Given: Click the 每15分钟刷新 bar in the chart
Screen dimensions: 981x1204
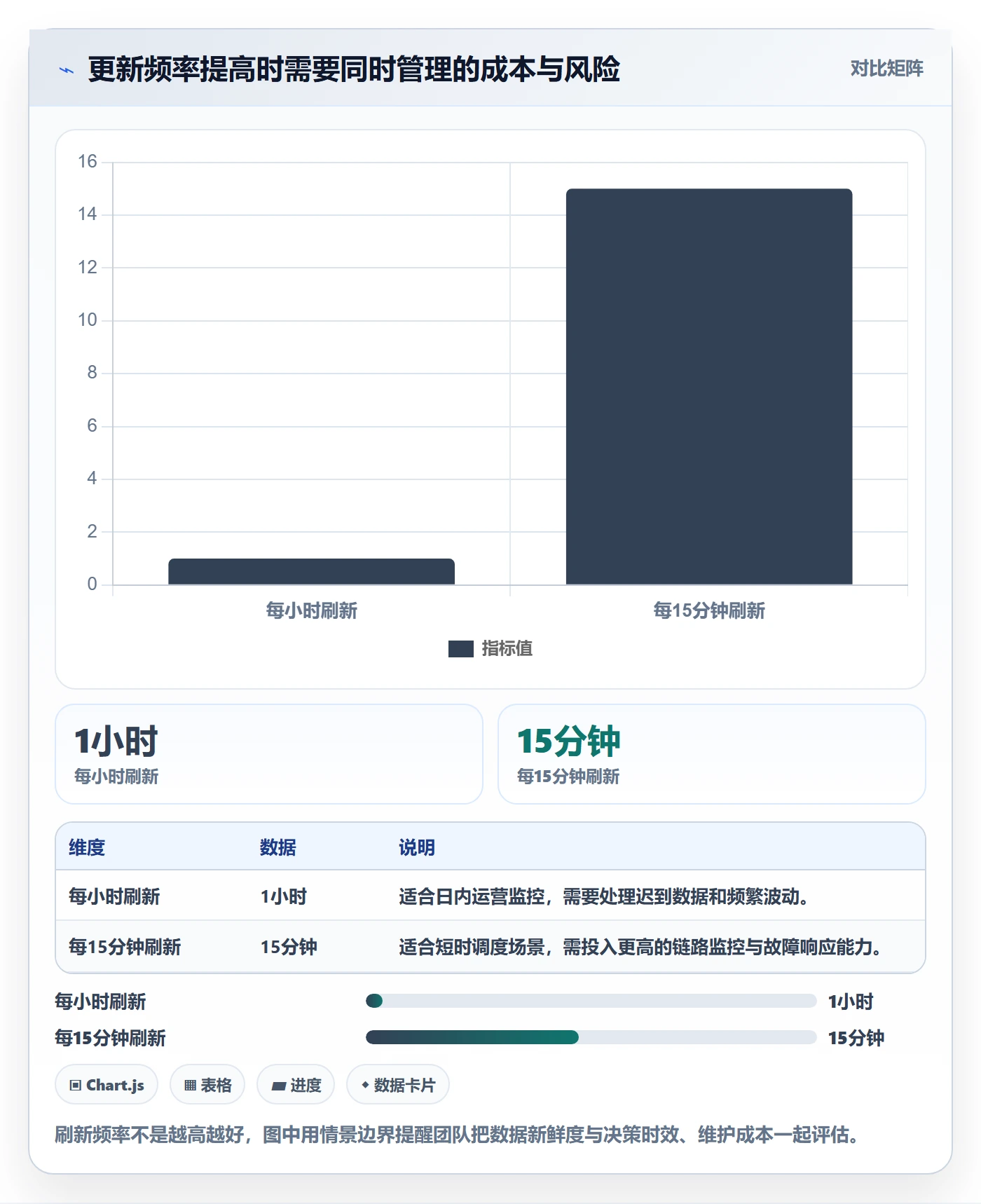Looking at the screenshot, I should click(709, 386).
